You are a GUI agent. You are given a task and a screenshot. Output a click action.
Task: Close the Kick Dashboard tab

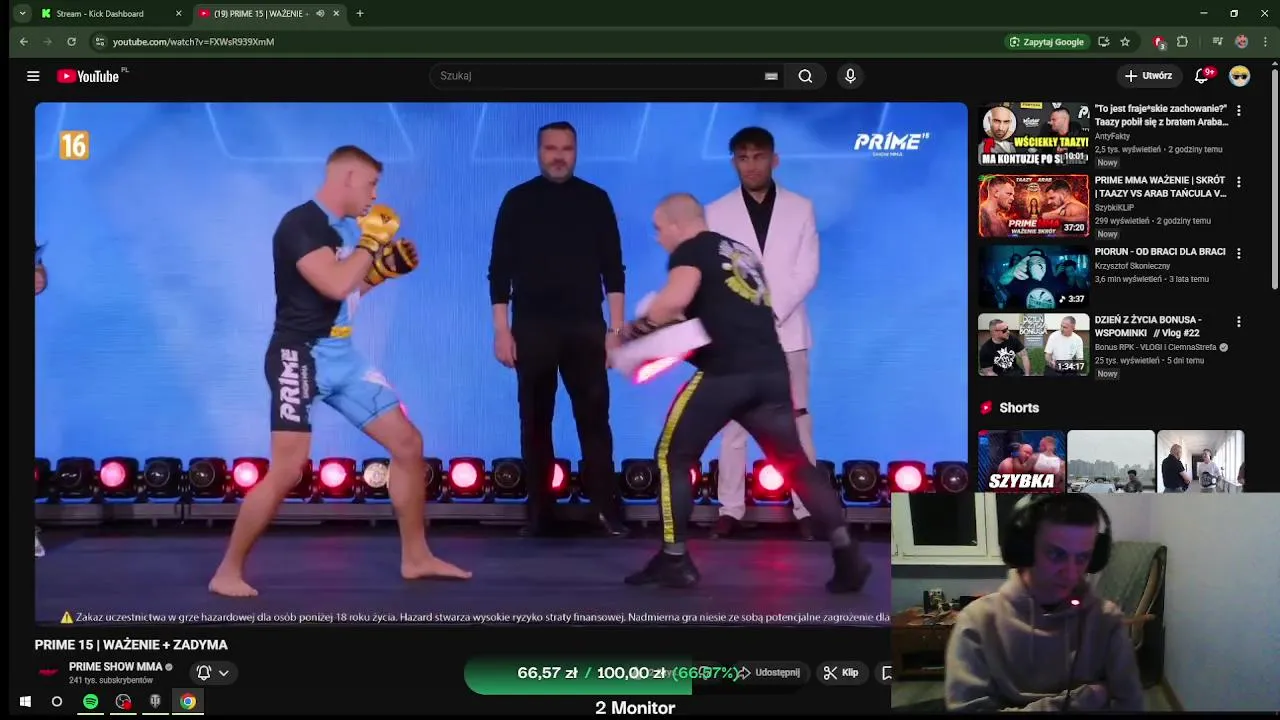pyautogui.click(x=179, y=13)
